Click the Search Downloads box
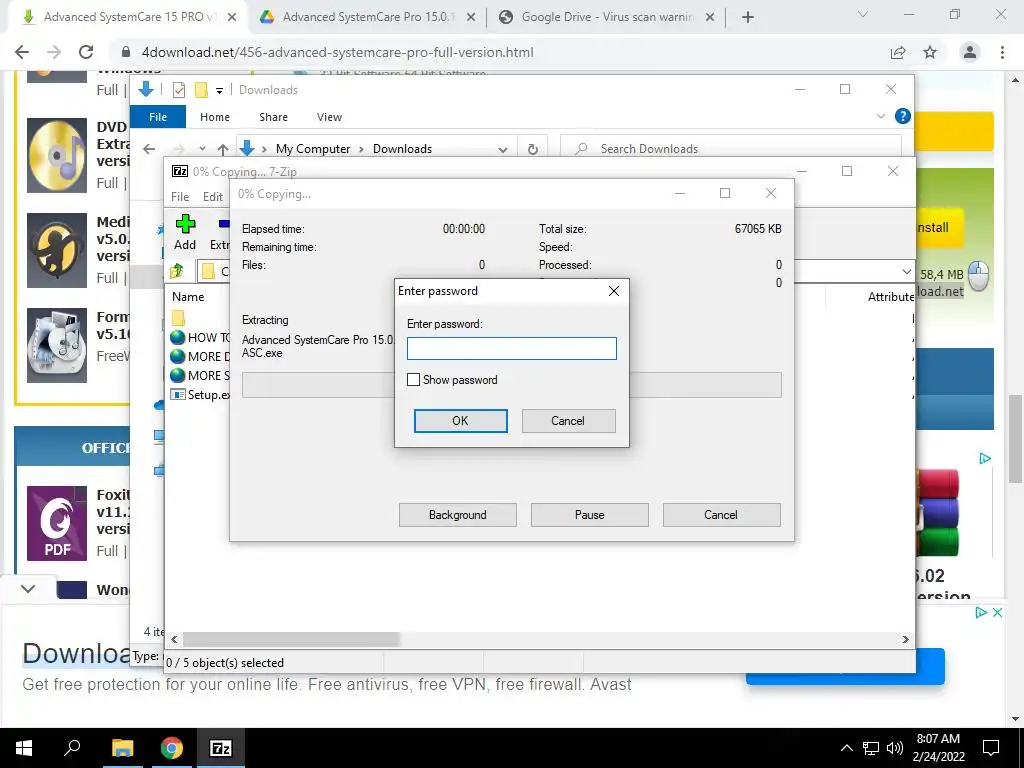 point(731,149)
